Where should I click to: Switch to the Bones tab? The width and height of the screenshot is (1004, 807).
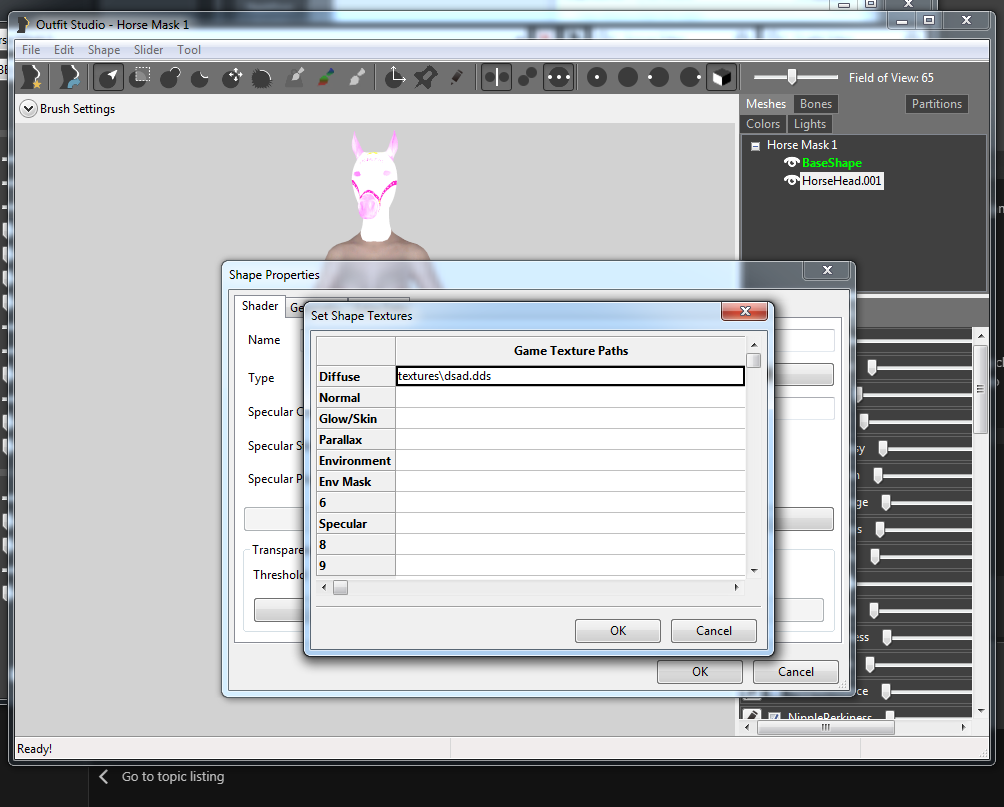point(816,104)
